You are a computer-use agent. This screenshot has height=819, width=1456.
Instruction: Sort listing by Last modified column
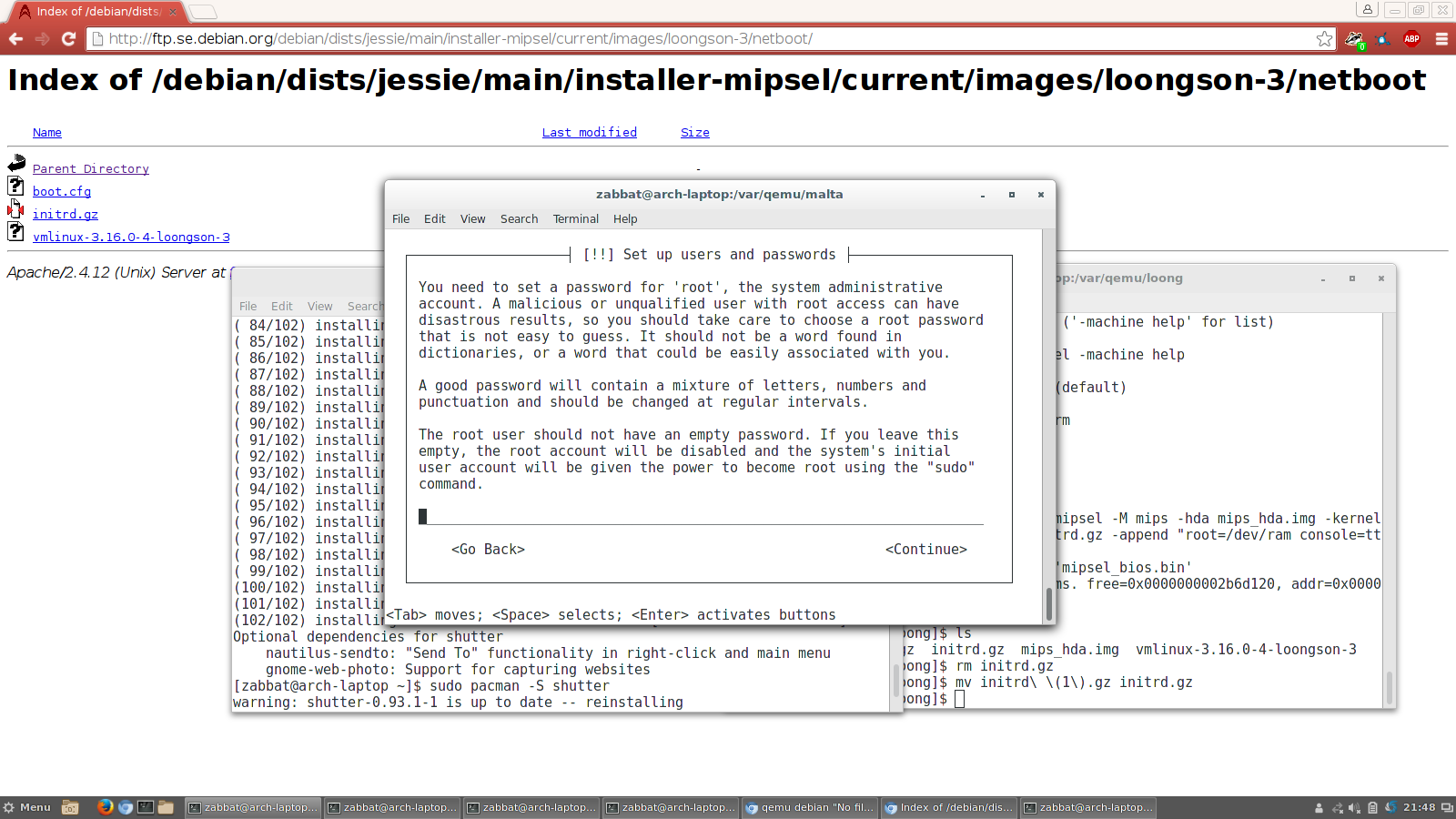click(590, 133)
